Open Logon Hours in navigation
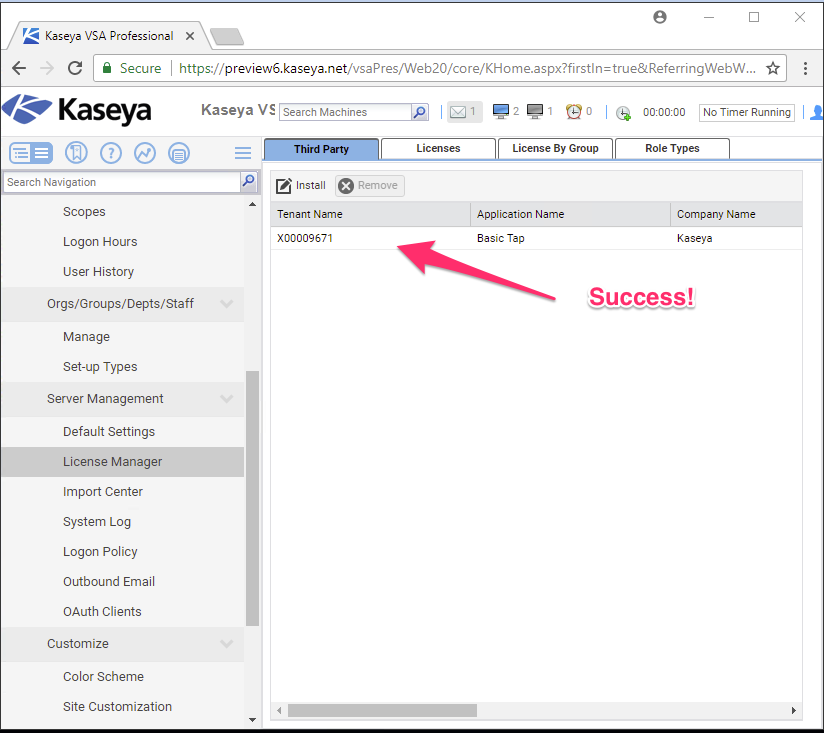 [x=100, y=242]
